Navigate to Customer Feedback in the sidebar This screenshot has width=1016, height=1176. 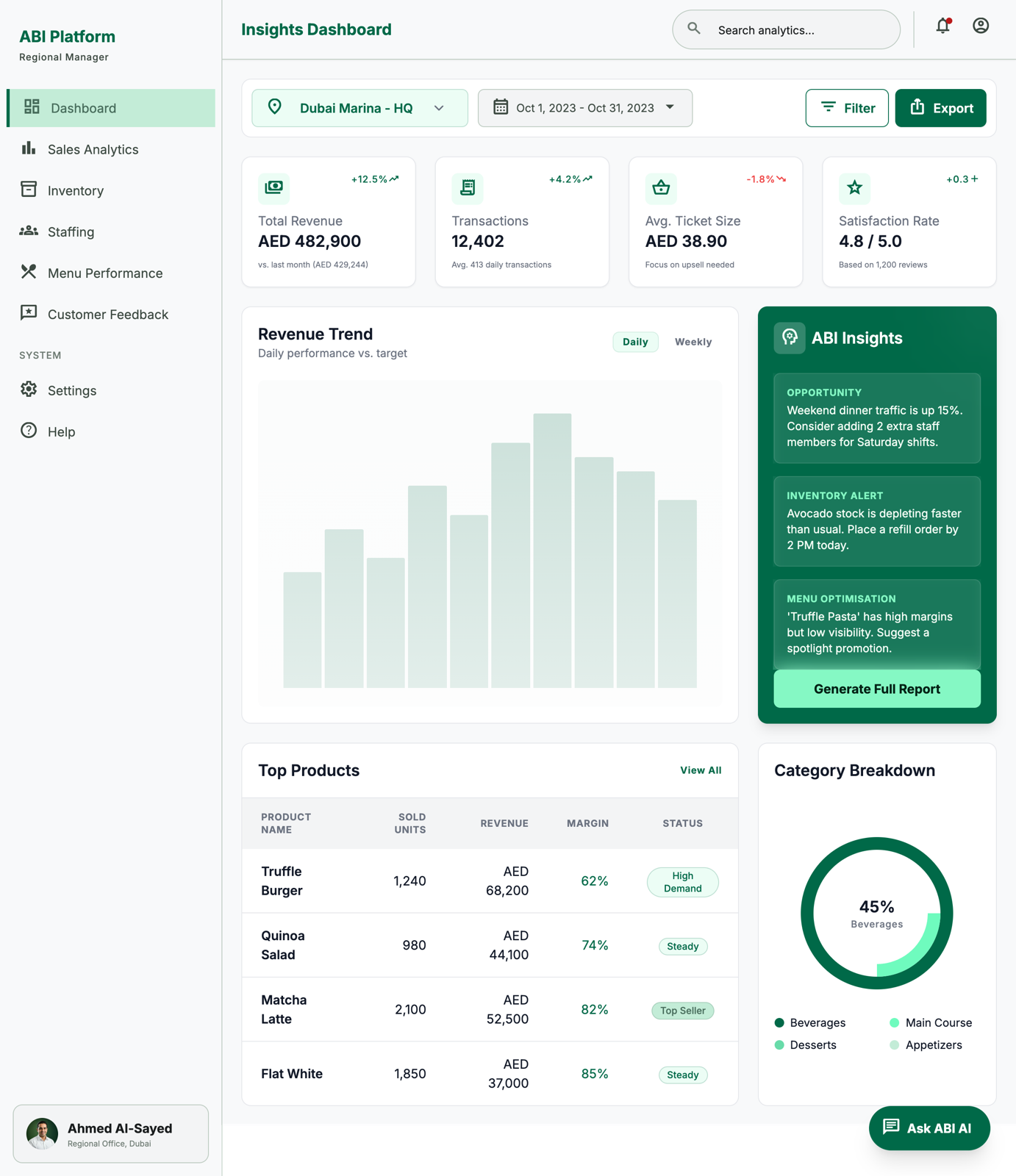[111, 314]
